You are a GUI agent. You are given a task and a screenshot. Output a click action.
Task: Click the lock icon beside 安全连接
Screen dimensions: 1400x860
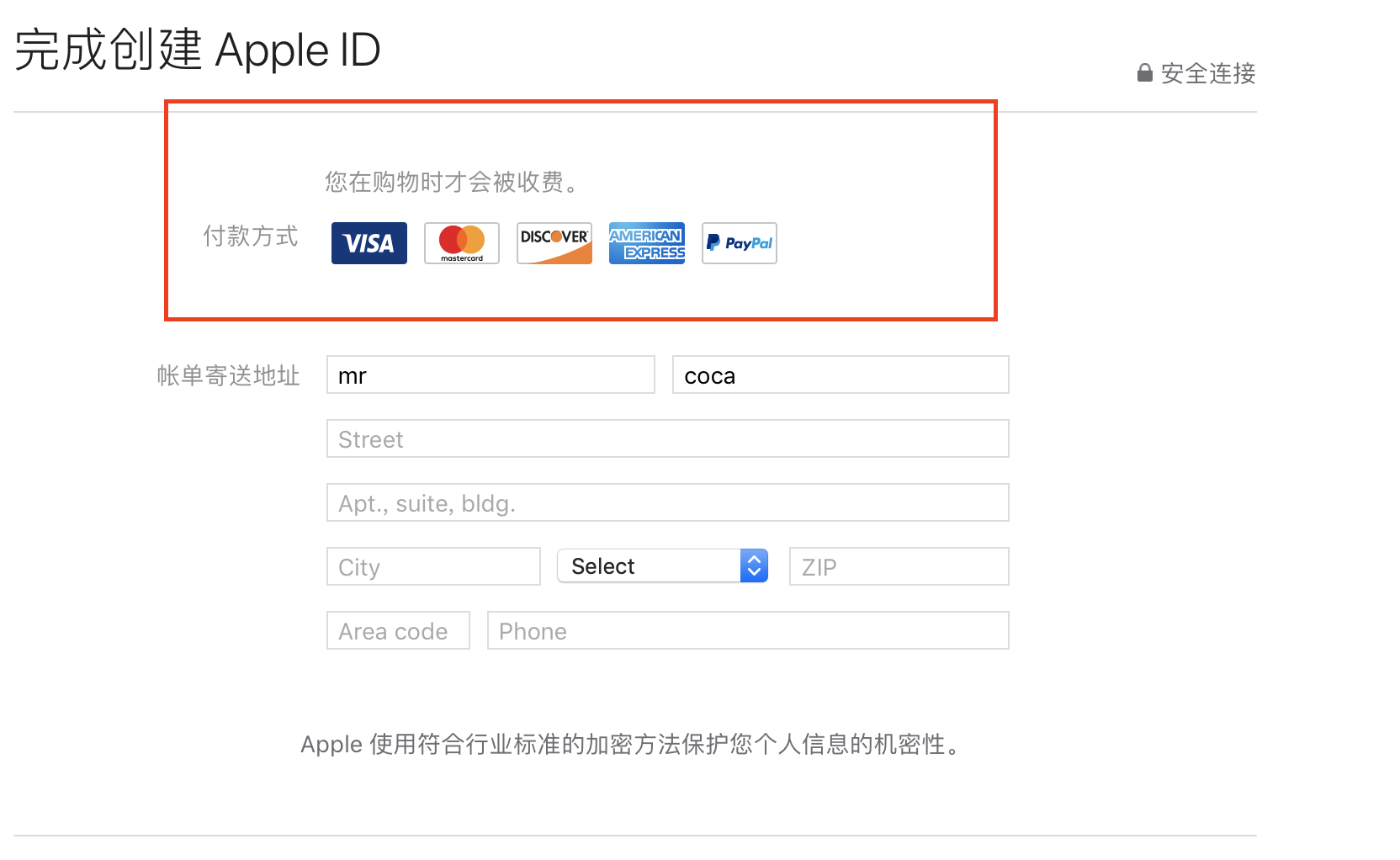(1144, 73)
